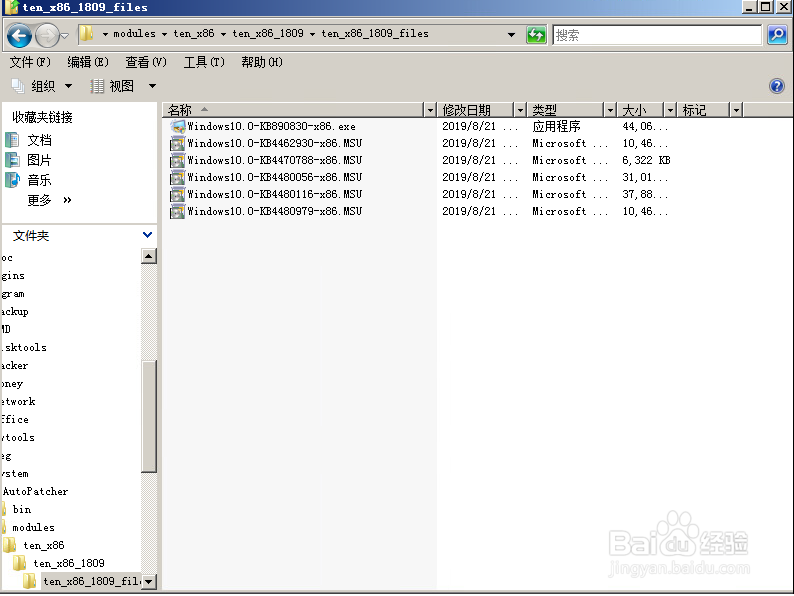Click the KB4480056-x86.MSU file icon
This screenshot has height=596, width=794.
click(x=177, y=177)
